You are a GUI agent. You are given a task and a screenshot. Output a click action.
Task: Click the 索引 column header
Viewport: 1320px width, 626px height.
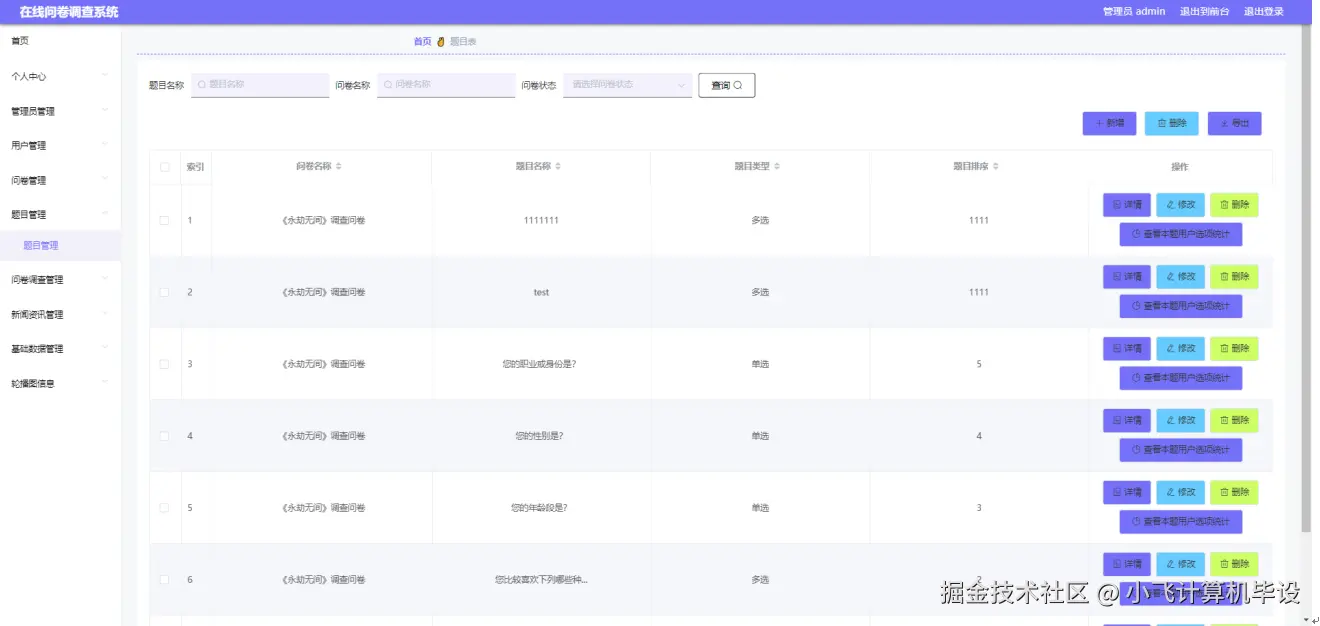click(196, 167)
